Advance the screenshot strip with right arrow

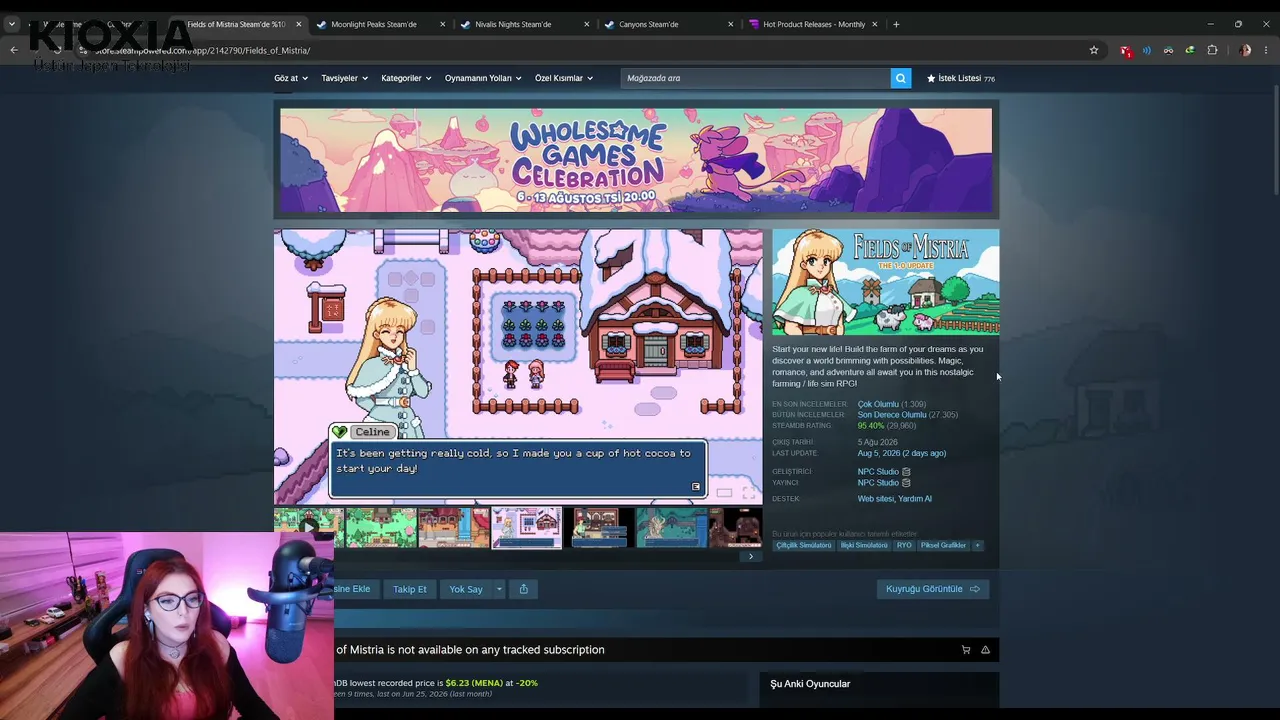(751, 557)
